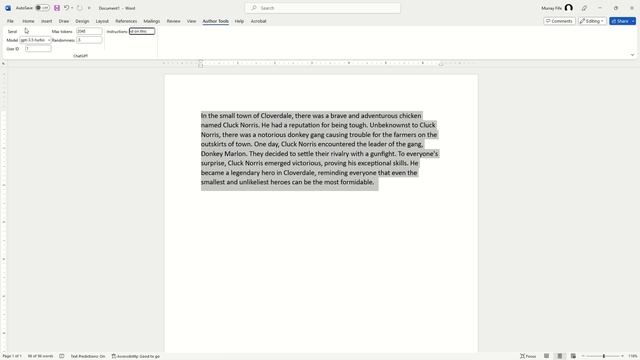
Task: Click the zoom out minus button
Action: (583, 356)
